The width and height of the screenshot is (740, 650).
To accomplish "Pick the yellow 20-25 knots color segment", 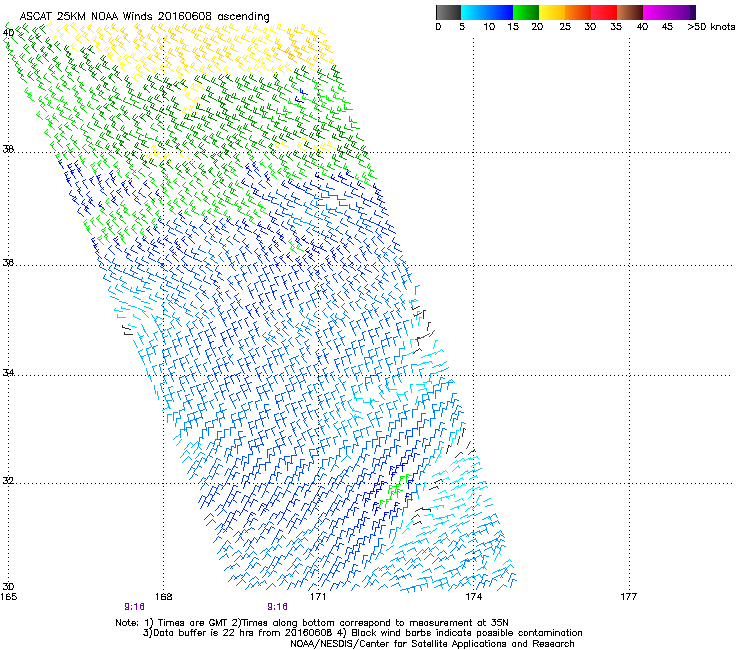I will pyautogui.click(x=552, y=12).
